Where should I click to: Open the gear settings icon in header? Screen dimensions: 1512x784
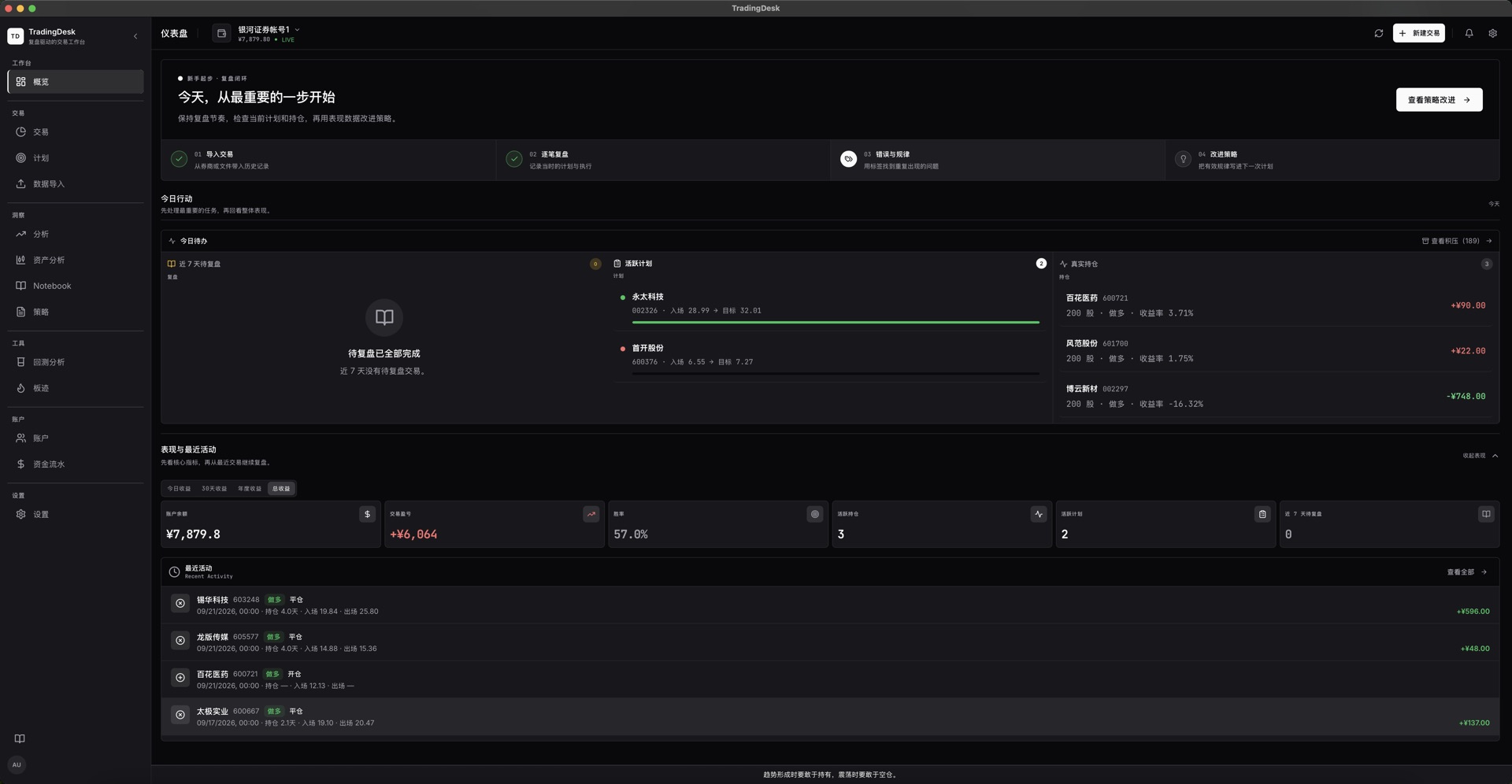(x=1492, y=34)
